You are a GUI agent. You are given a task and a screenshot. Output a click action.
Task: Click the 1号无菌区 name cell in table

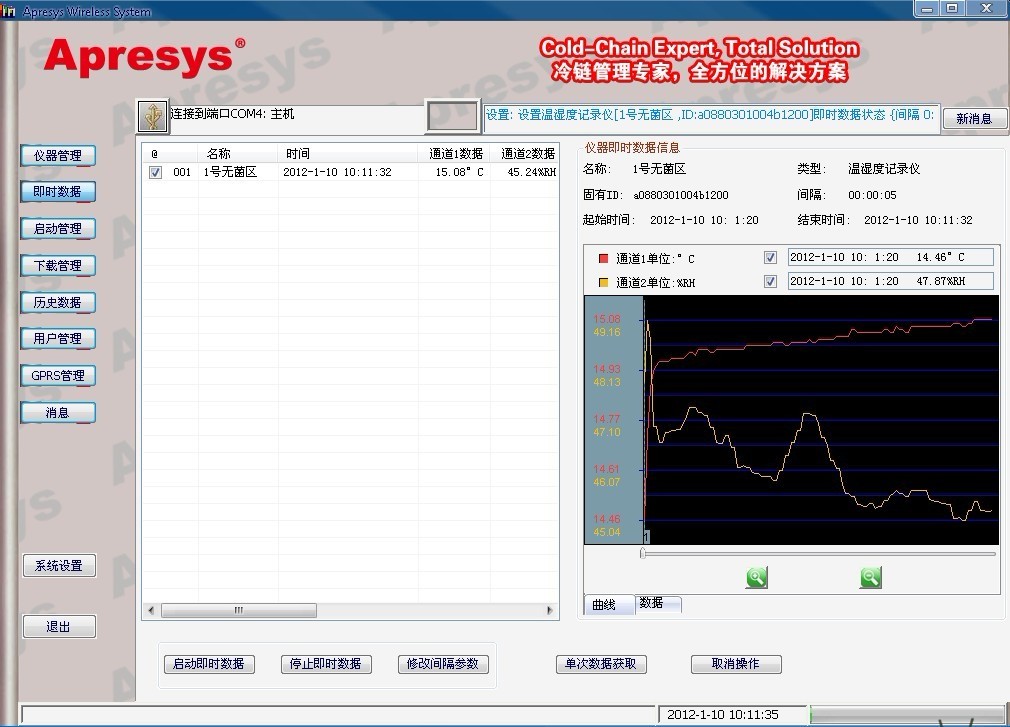(x=231, y=173)
